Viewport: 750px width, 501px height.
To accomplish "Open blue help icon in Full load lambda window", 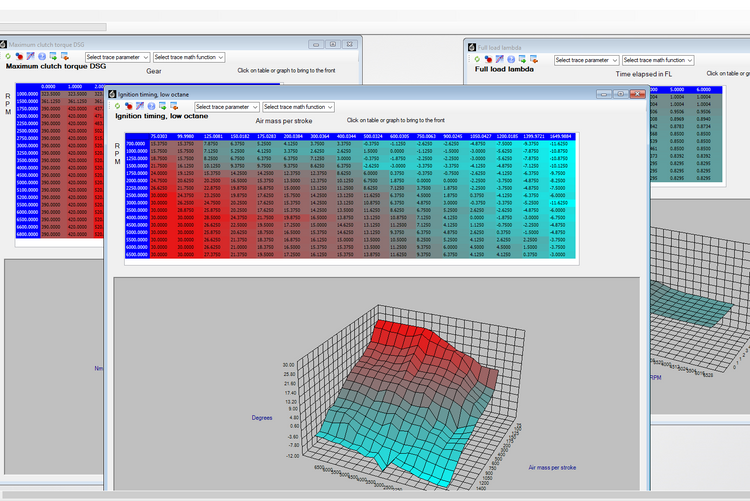I will coord(511,59).
